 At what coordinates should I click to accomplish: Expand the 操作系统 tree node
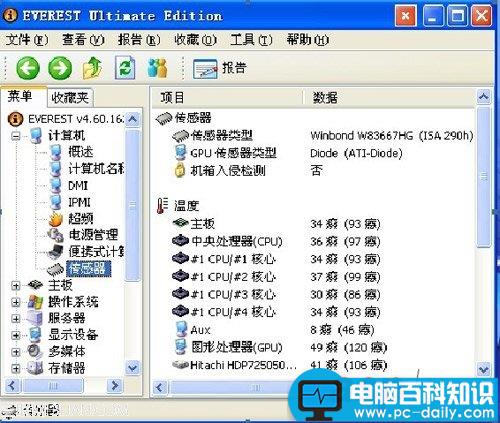(x=16, y=302)
